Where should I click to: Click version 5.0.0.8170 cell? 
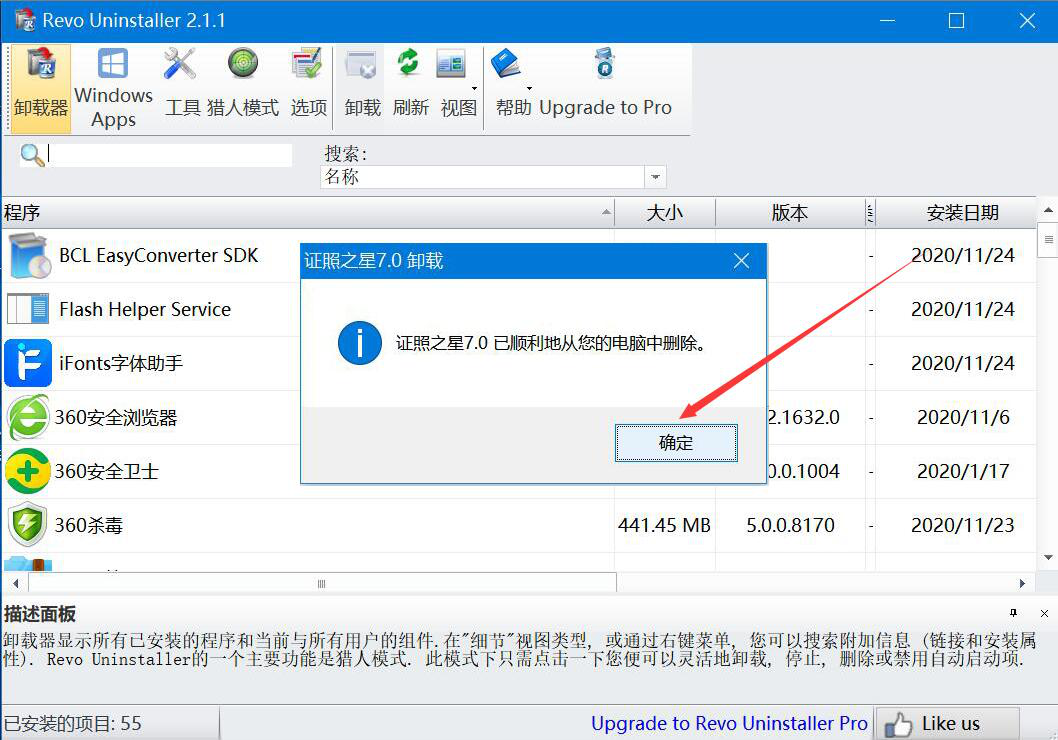790,525
